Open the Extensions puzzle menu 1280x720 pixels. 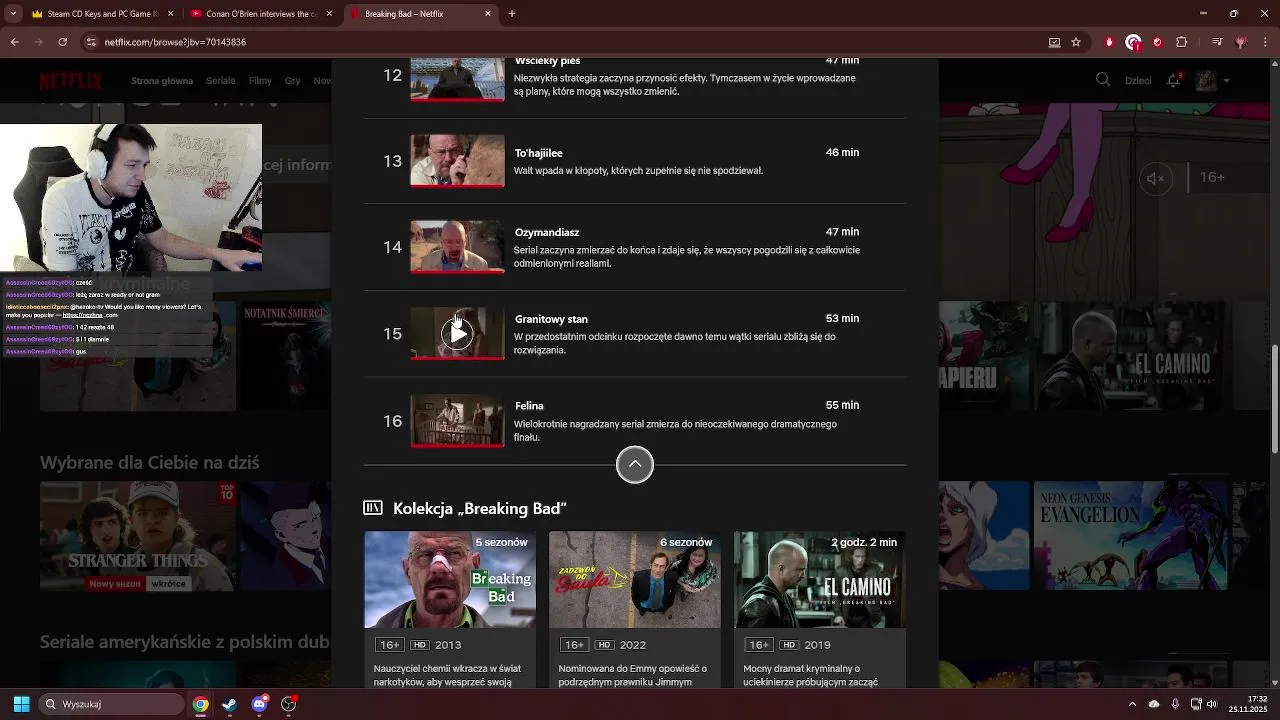[x=1182, y=42]
